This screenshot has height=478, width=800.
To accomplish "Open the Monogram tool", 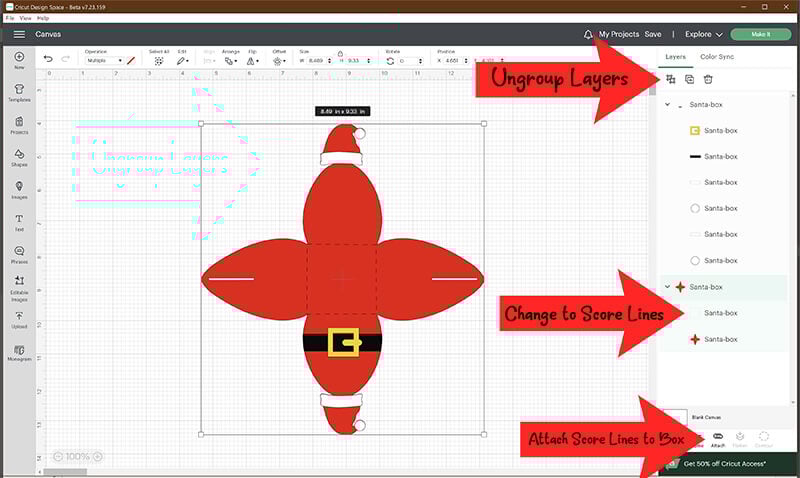I will point(19,353).
